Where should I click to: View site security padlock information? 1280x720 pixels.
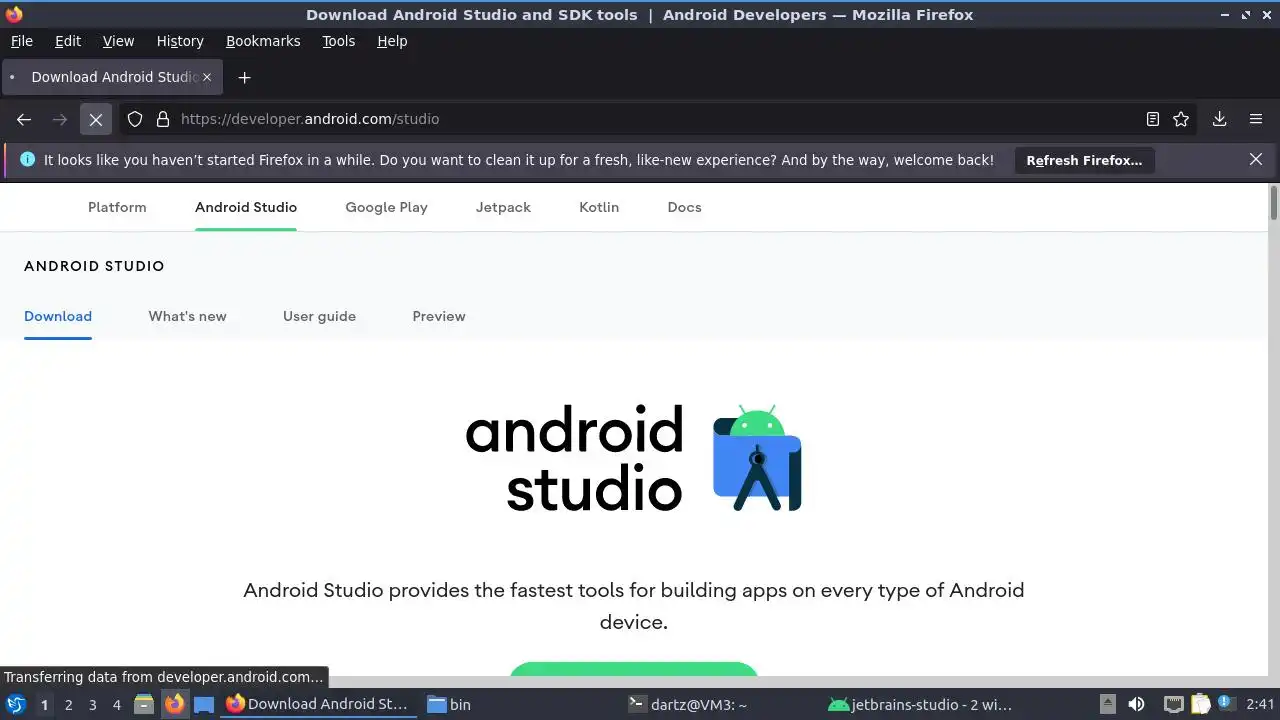163,119
